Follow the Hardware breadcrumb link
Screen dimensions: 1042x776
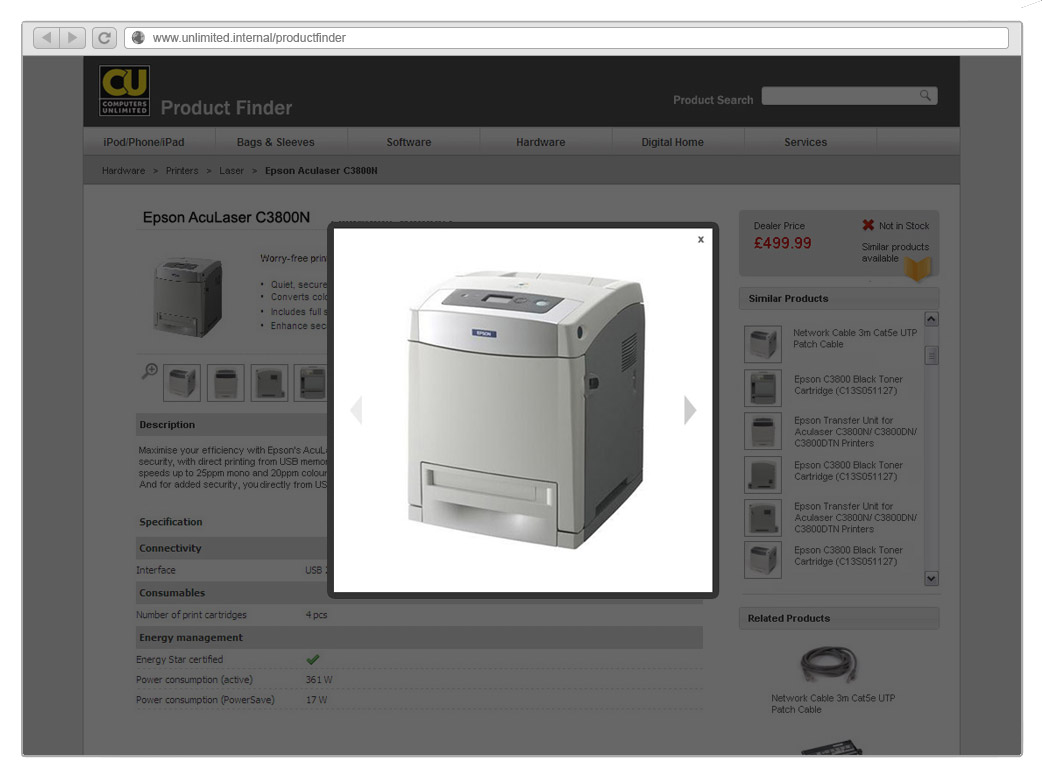[x=124, y=171]
